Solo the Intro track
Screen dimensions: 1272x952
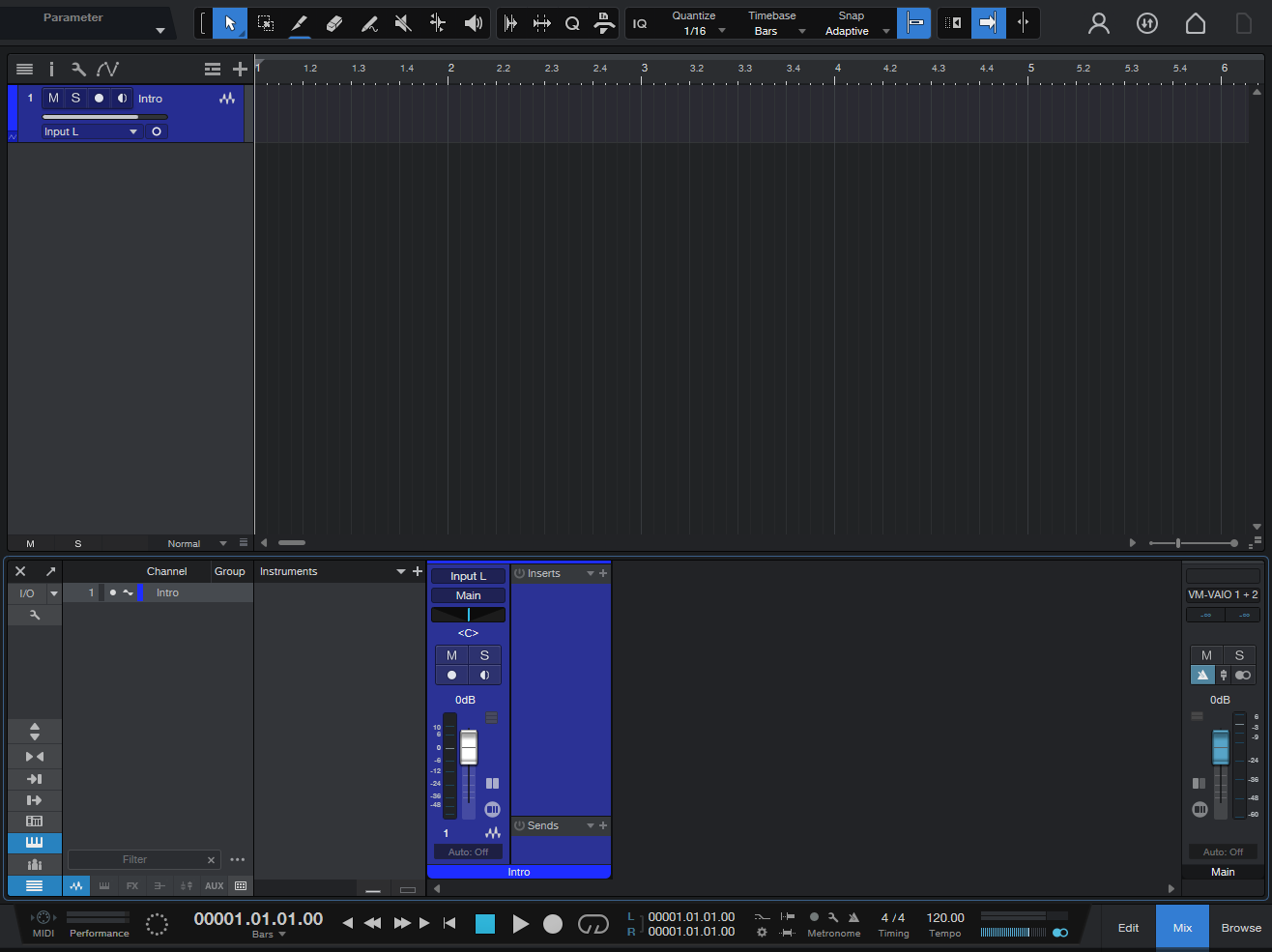(75, 99)
